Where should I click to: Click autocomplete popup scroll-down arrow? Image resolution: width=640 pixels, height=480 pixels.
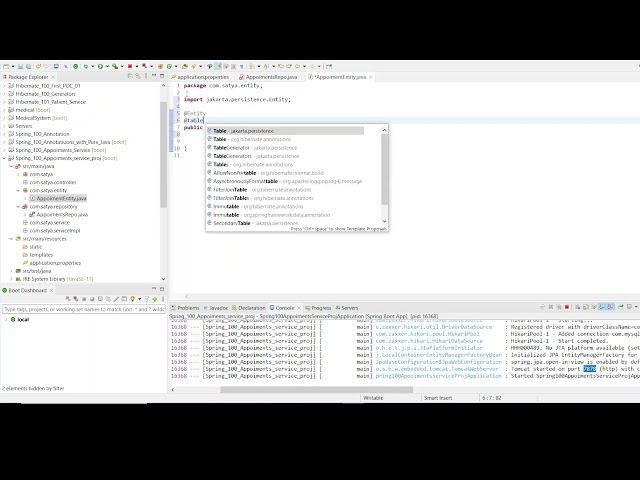click(x=384, y=221)
